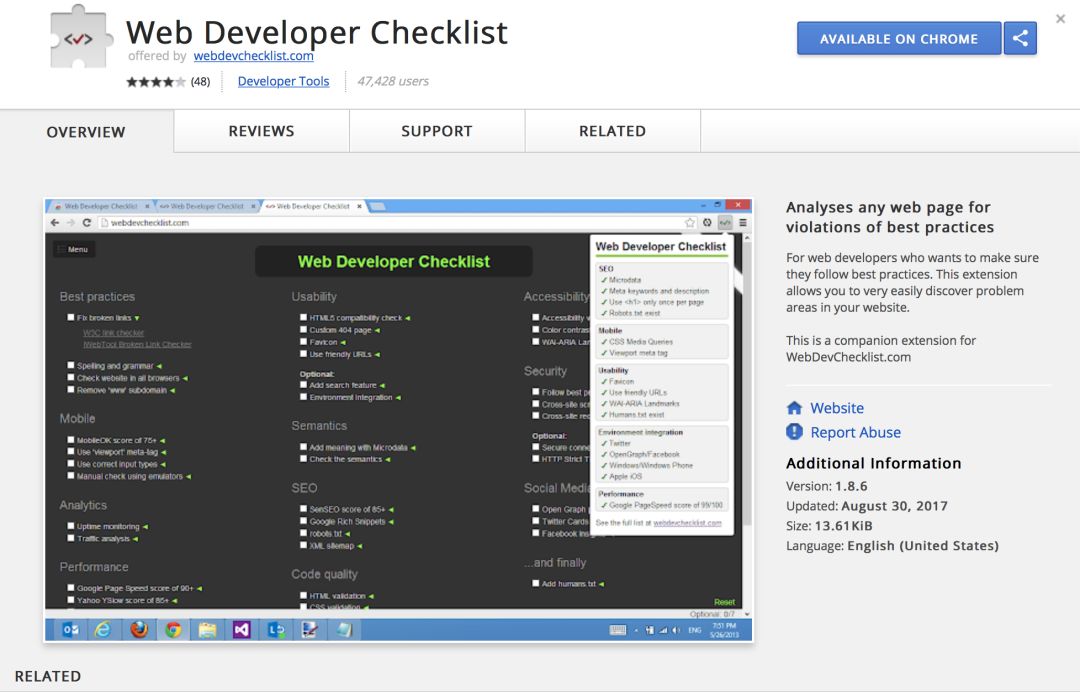1080x692 pixels.
Task: Expand arrow beside XML sitemap
Action: (x=360, y=546)
